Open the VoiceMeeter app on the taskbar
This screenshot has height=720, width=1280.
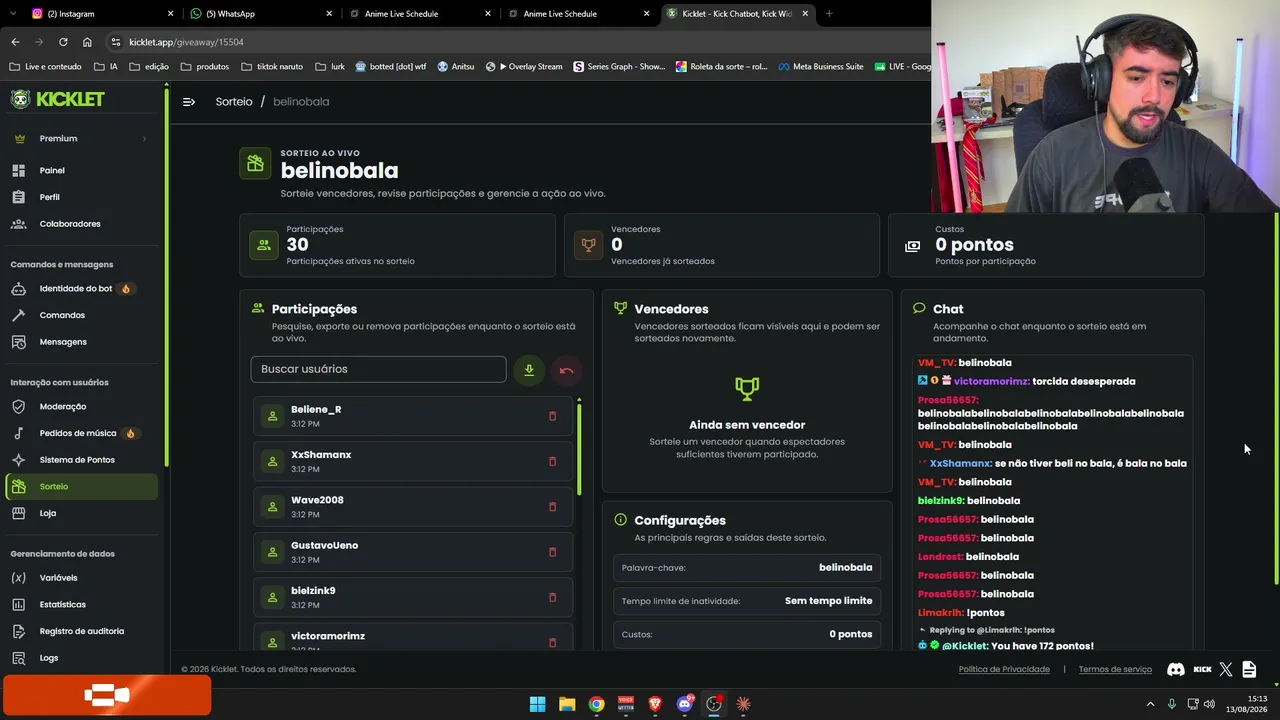click(626, 704)
